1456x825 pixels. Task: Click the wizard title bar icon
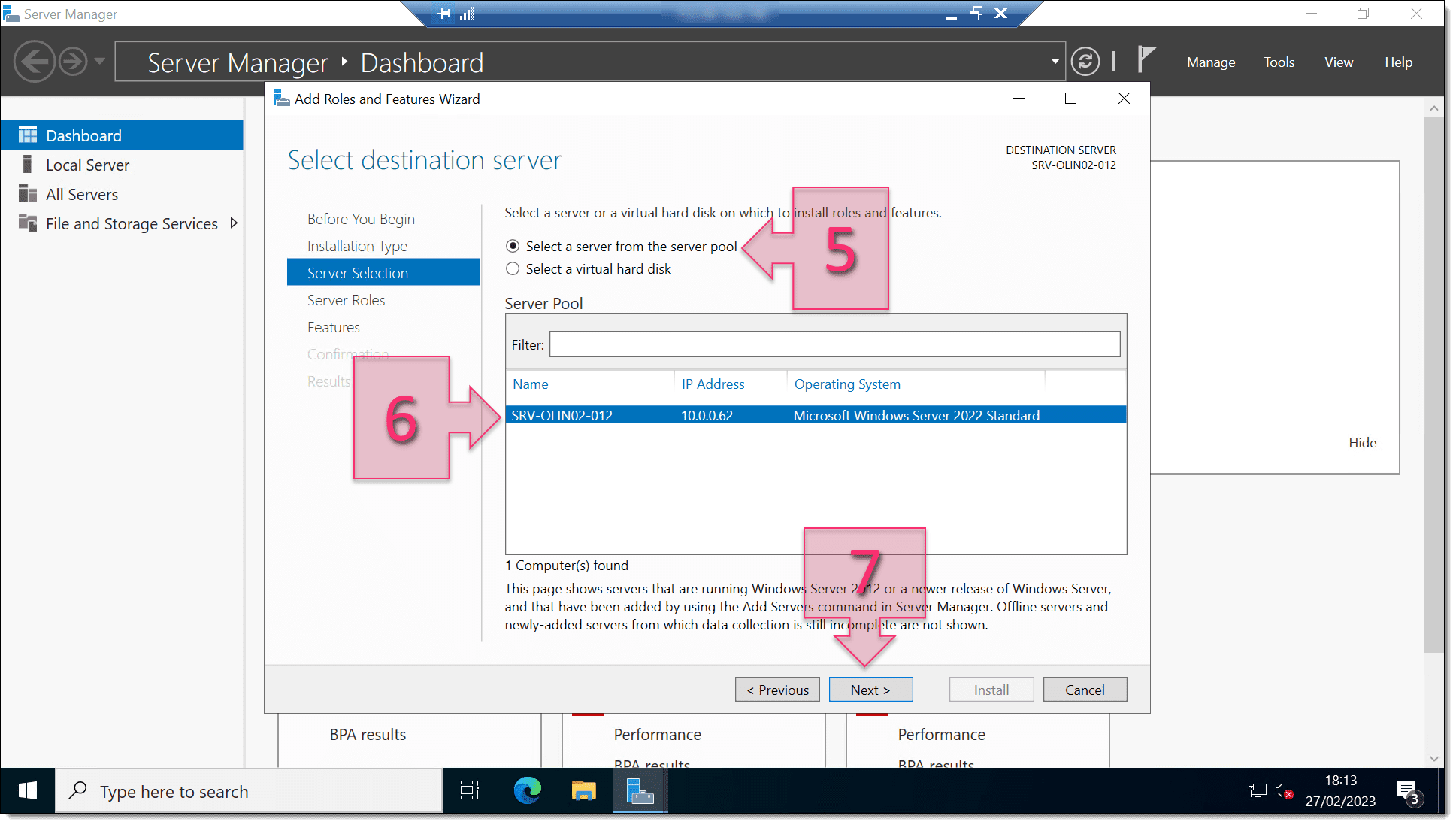[282, 99]
